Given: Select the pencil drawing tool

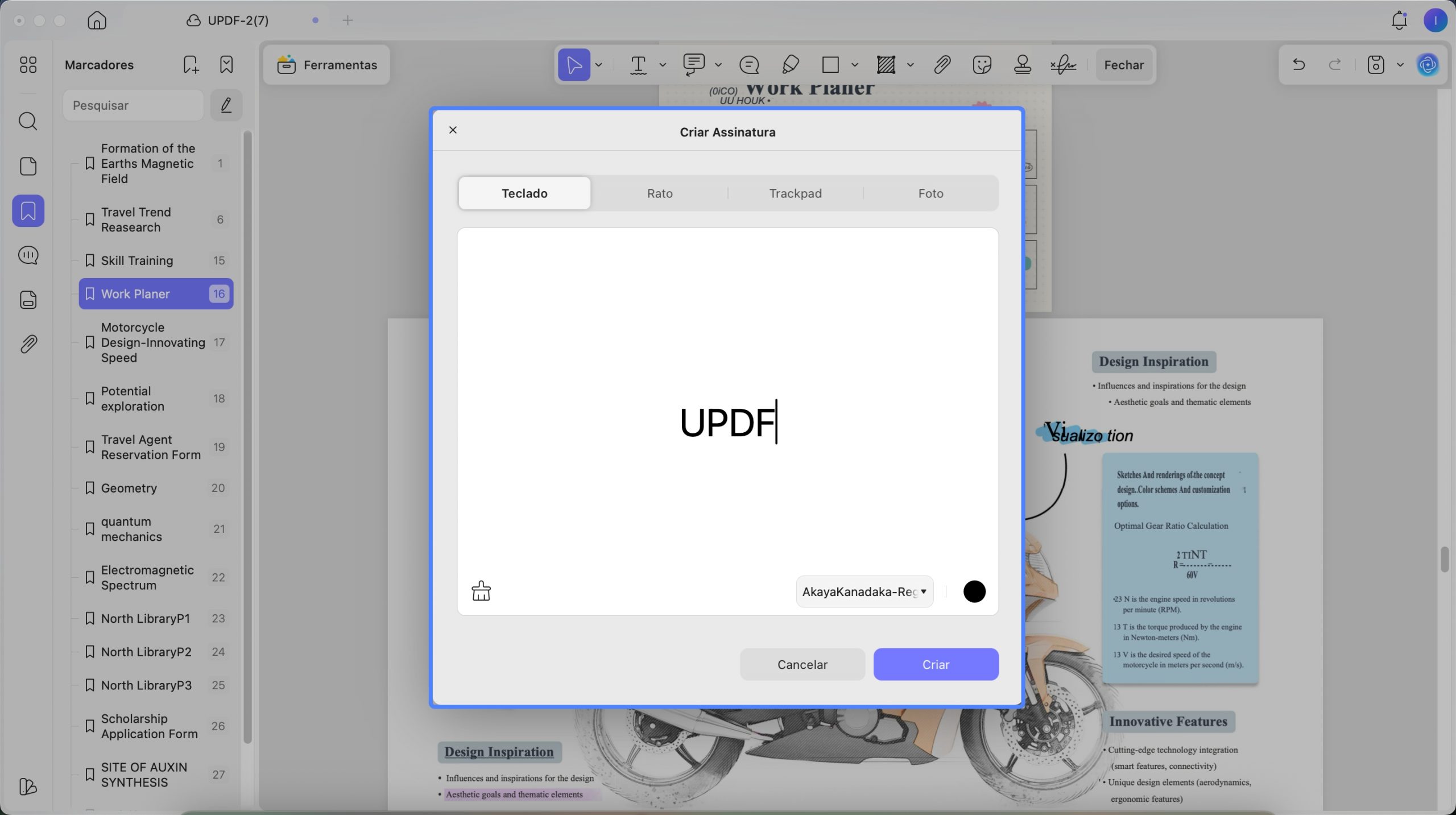Looking at the screenshot, I should (790, 65).
